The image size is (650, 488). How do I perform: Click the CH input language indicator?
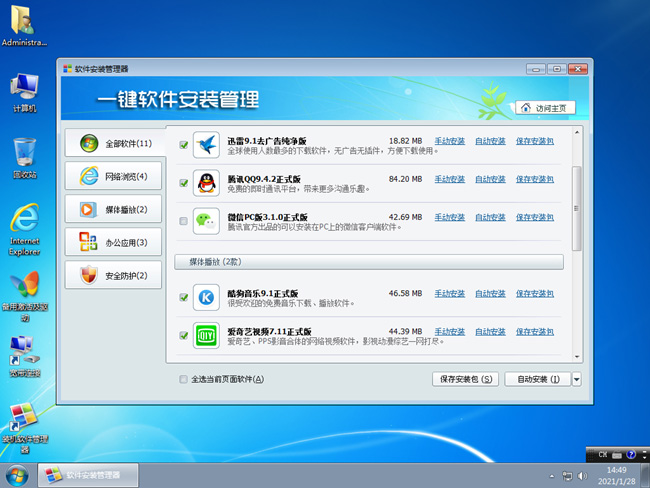(x=603, y=454)
